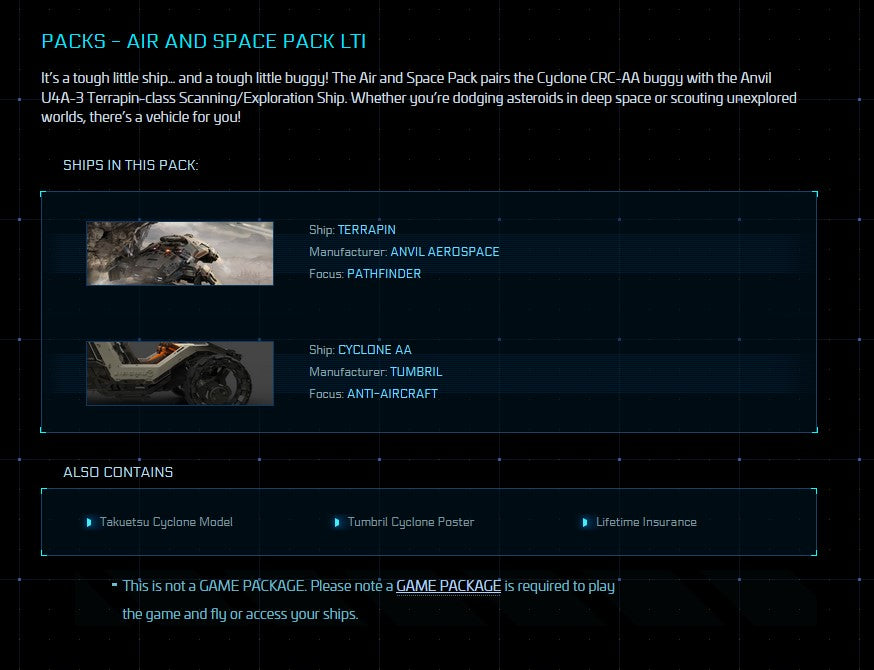Click the PACKS - AIR AND SPACE PACK LTI heading
This screenshot has height=670, width=874.
pos(203,41)
